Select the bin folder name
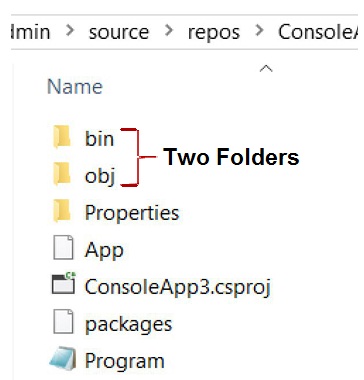 pos(99,138)
